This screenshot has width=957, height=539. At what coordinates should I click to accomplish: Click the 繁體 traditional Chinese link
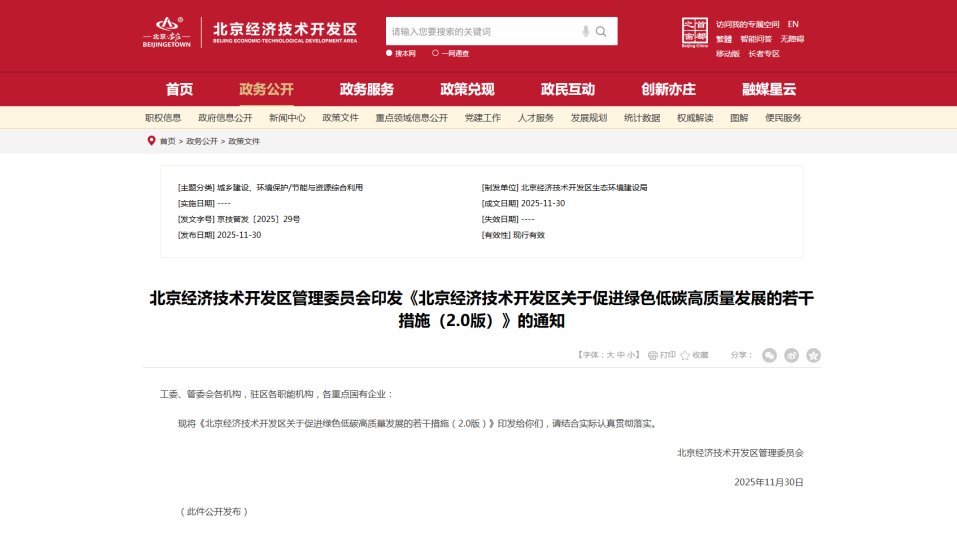724,39
